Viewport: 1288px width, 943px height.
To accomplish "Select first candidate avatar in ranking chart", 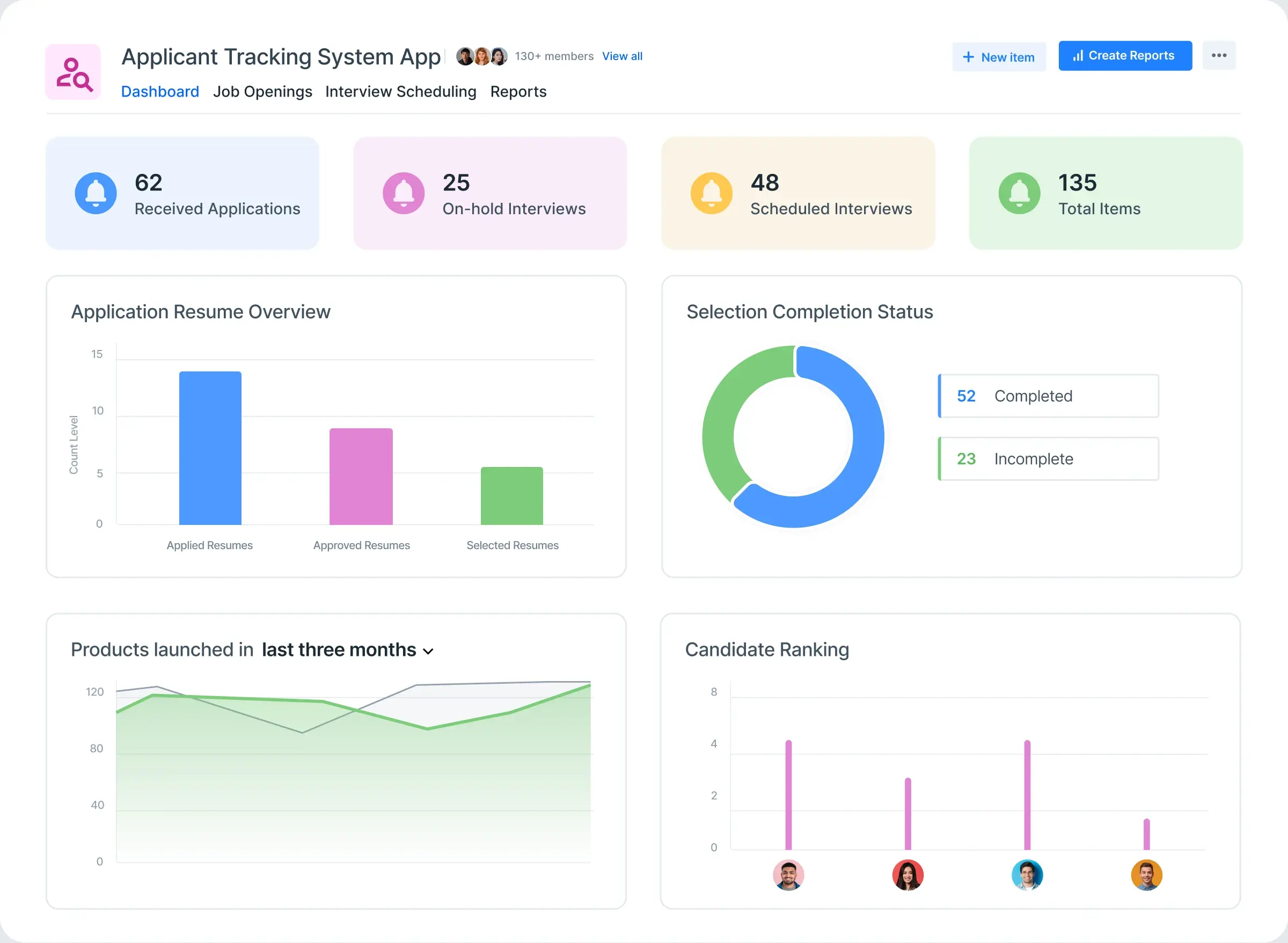I will tap(788, 875).
